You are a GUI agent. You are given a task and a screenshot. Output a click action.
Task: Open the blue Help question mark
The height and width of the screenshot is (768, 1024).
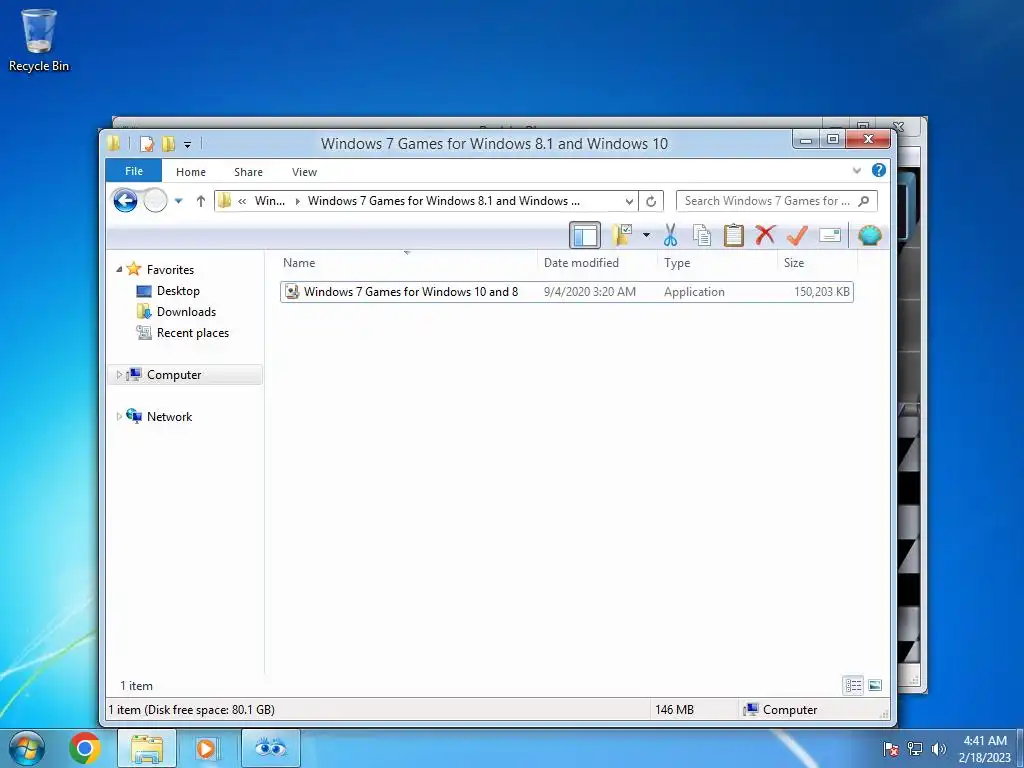[x=879, y=170]
